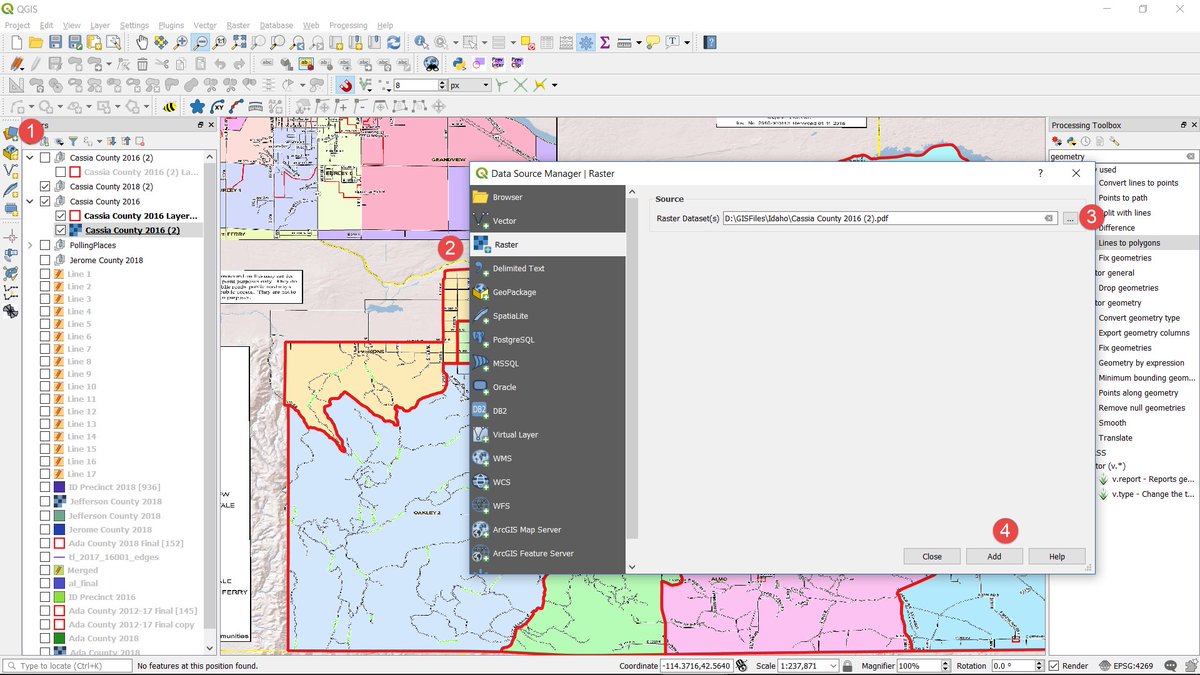Select PostgreSQL elephant icon in source list
The image size is (1200, 675).
pyautogui.click(x=480, y=339)
